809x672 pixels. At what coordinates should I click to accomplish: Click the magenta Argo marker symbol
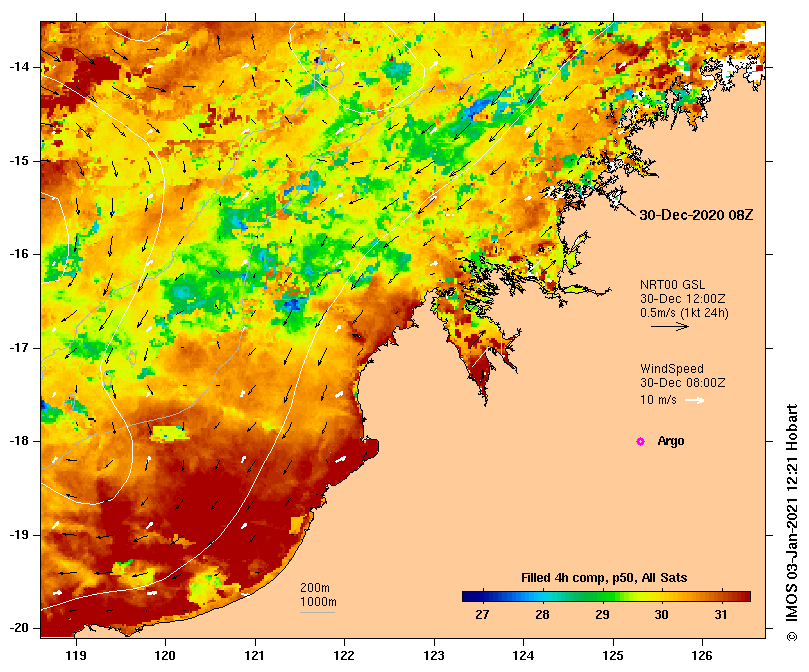(x=640, y=441)
